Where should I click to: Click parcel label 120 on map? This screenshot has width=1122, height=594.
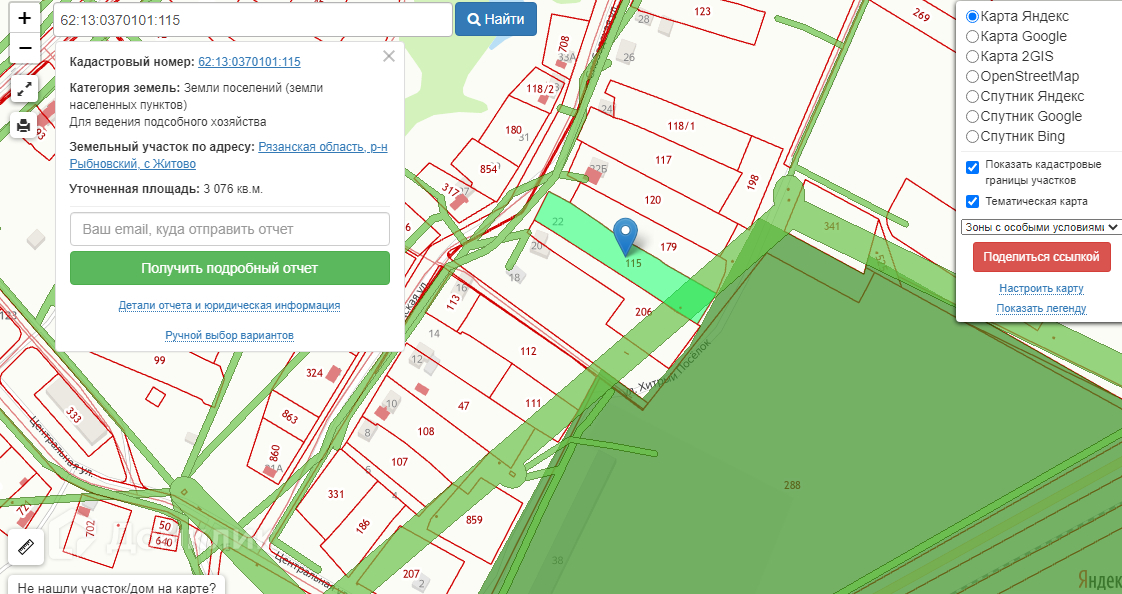653,200
